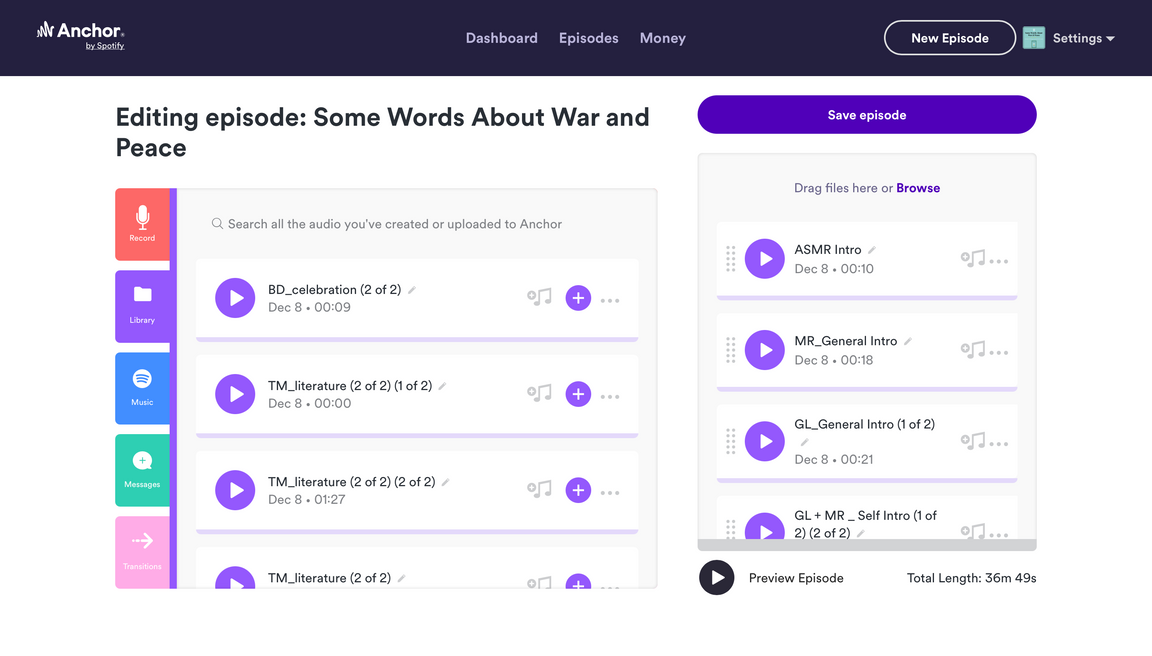Viewport: 1152px width, 656px height.
Task: Grab MR_General Intro drag handle
Action: (x=730, y=350)
